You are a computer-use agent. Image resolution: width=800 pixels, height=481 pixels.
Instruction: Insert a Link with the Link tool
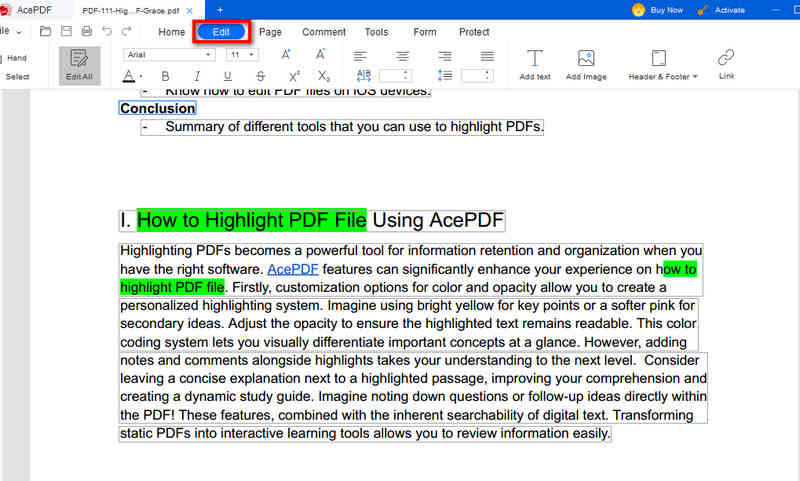click(726, 64)
